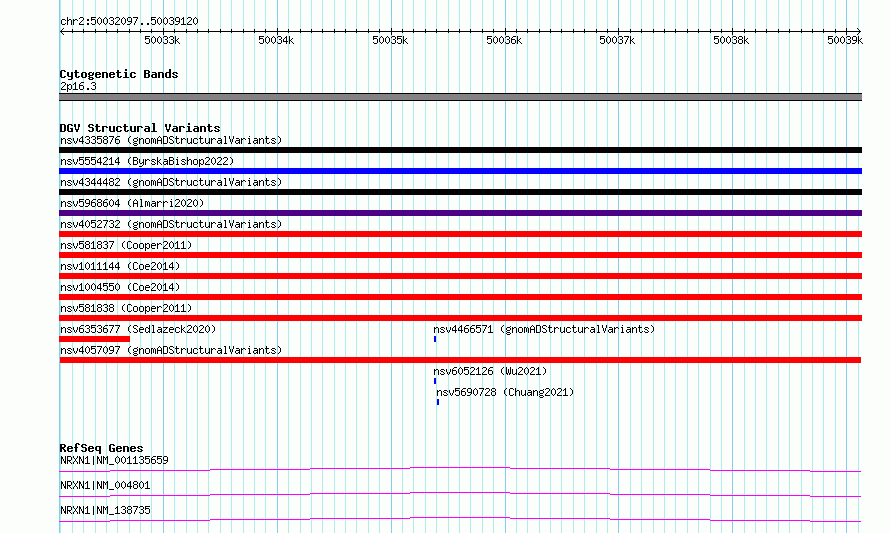Viewport: 890px width, 533px height.
Task: Select the red bar of nsv4057097
Action: [x=460, y=360]
